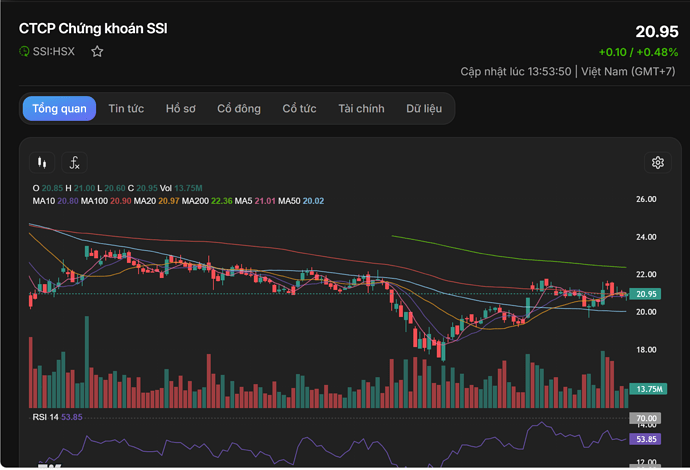Image resolution: width=690 pixels, height=470 pixels.
Task: Click the O 20.85 open value
Action: click(x=48, y=188)
